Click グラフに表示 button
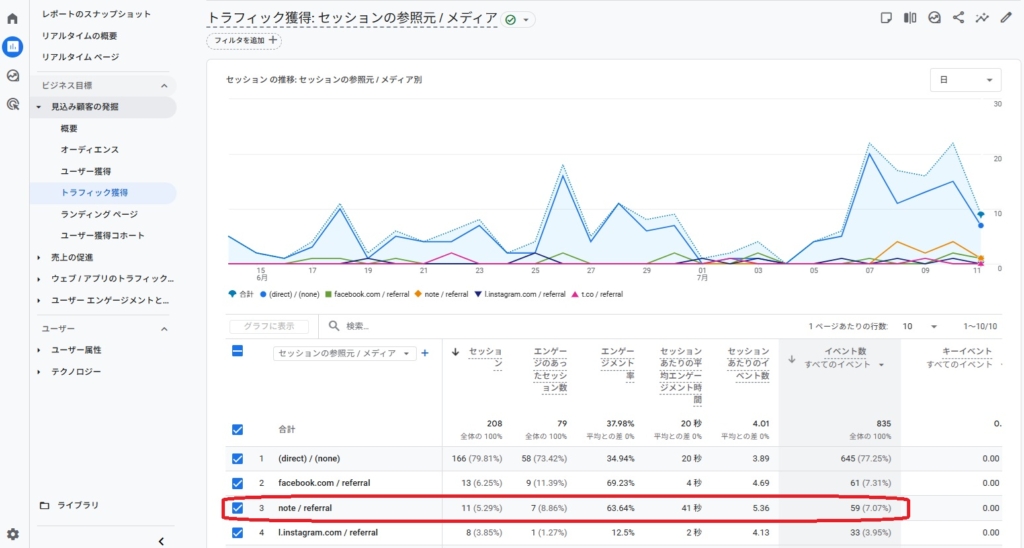 [x=268, y=326]
